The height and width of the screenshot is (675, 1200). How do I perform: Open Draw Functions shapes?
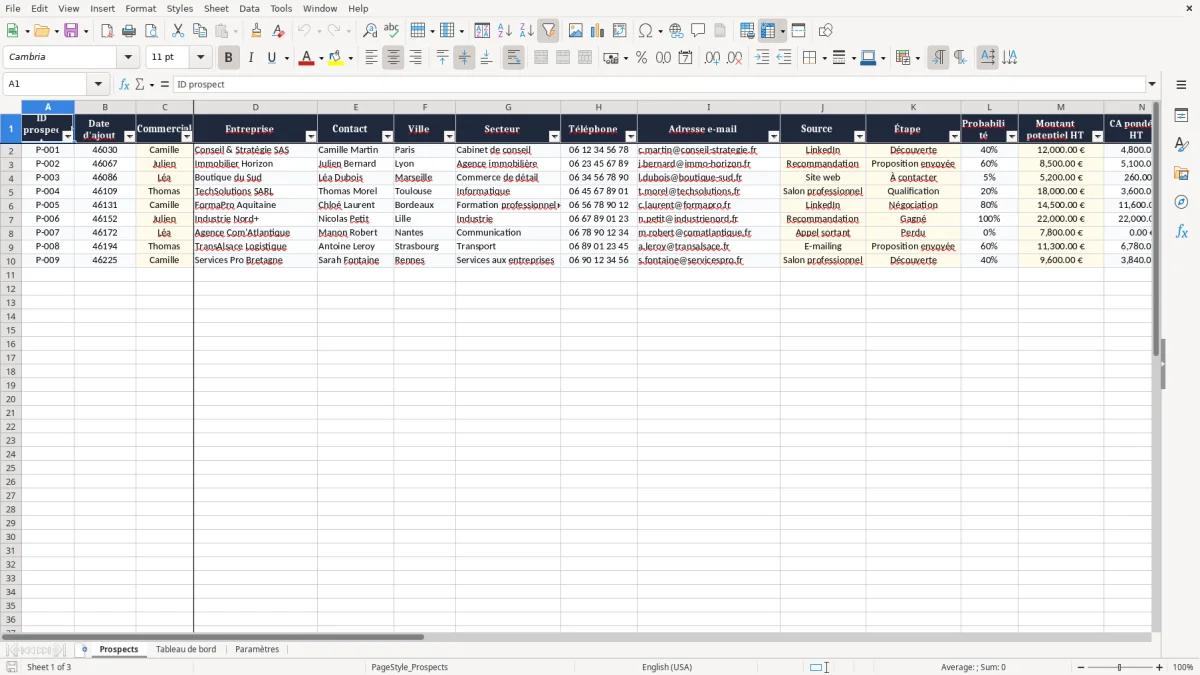tap(826, 31)
